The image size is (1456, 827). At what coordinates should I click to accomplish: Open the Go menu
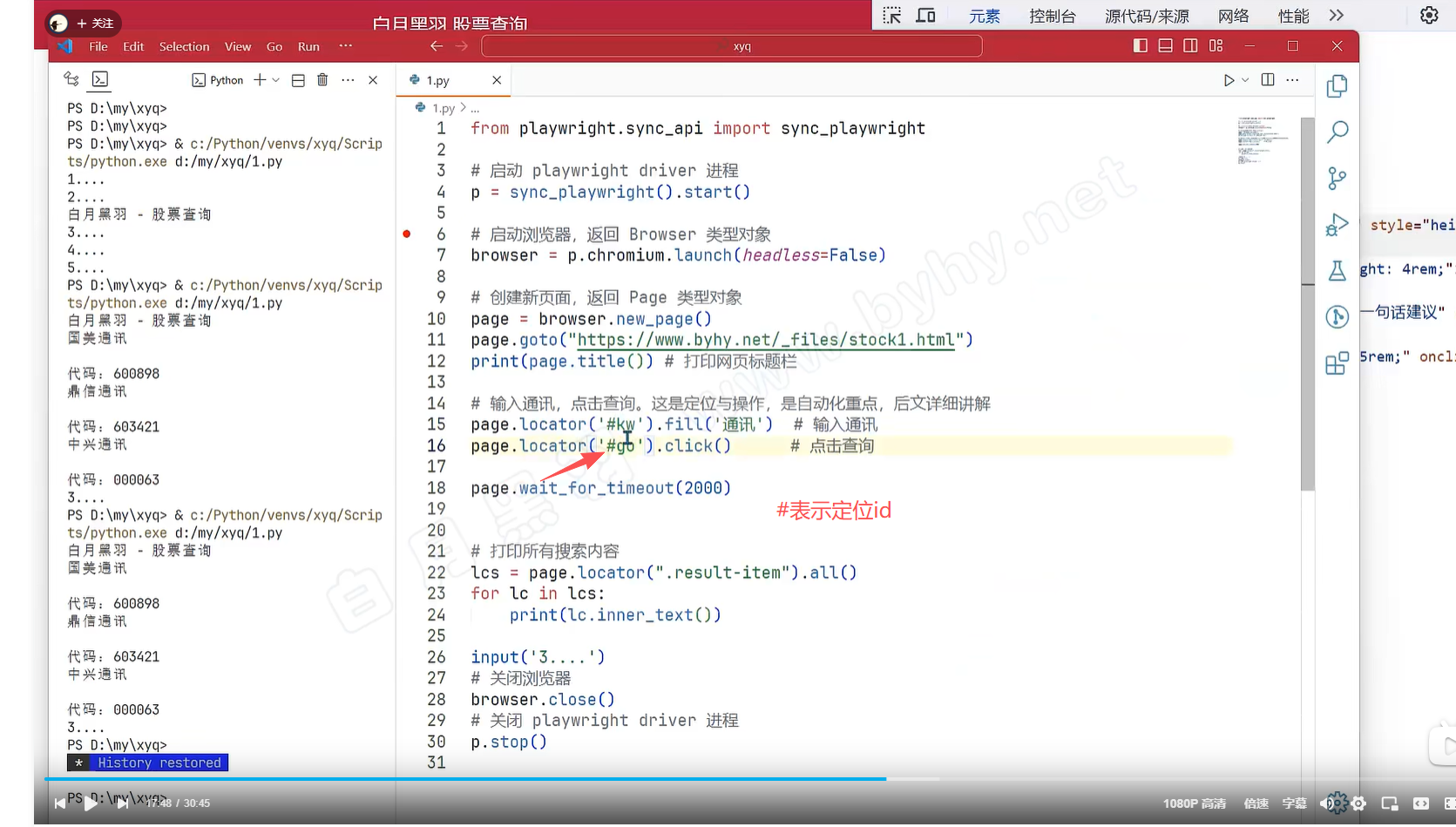point(274,46)
